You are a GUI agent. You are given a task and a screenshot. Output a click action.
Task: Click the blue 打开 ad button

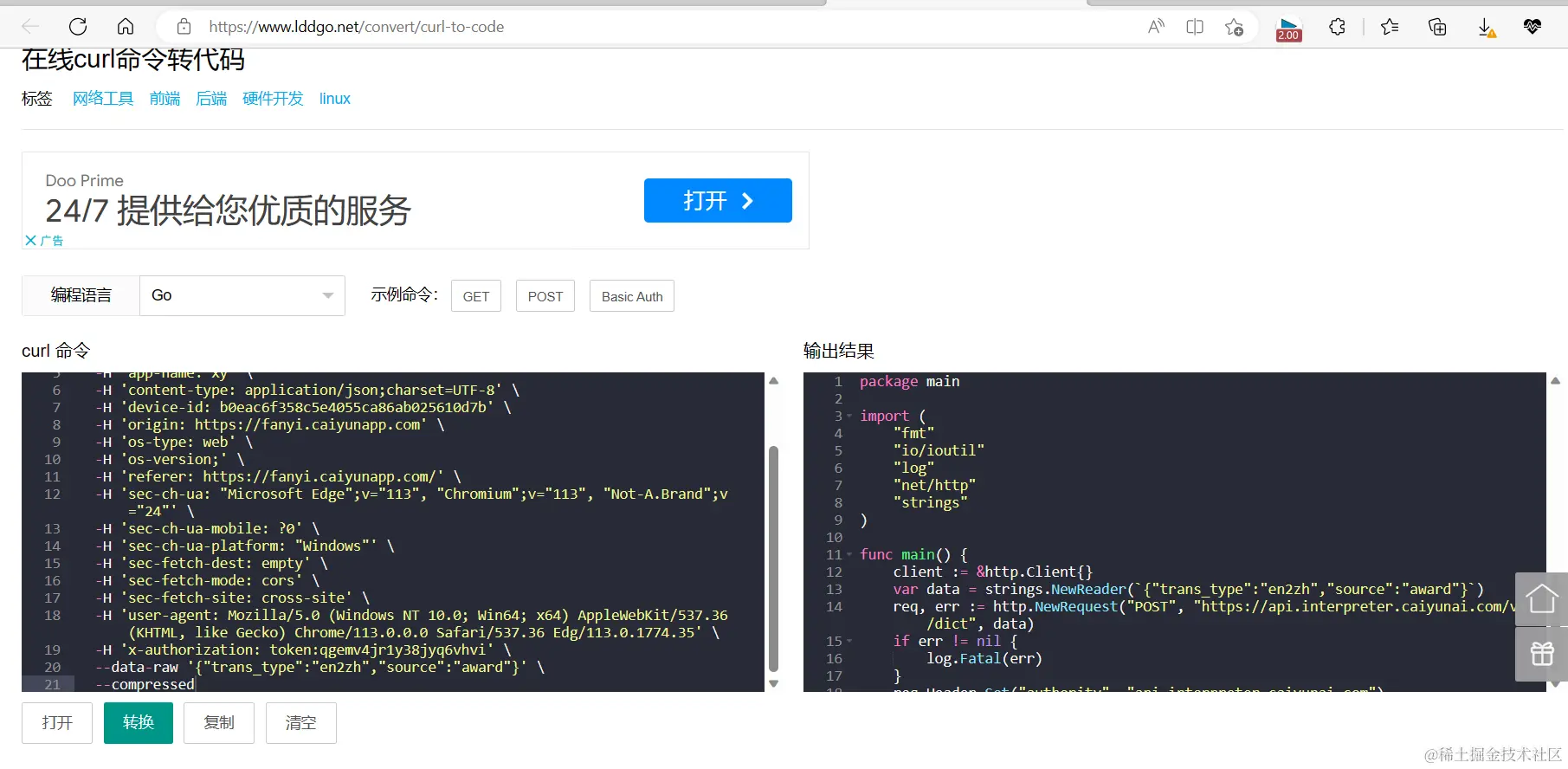pos(718,200)
